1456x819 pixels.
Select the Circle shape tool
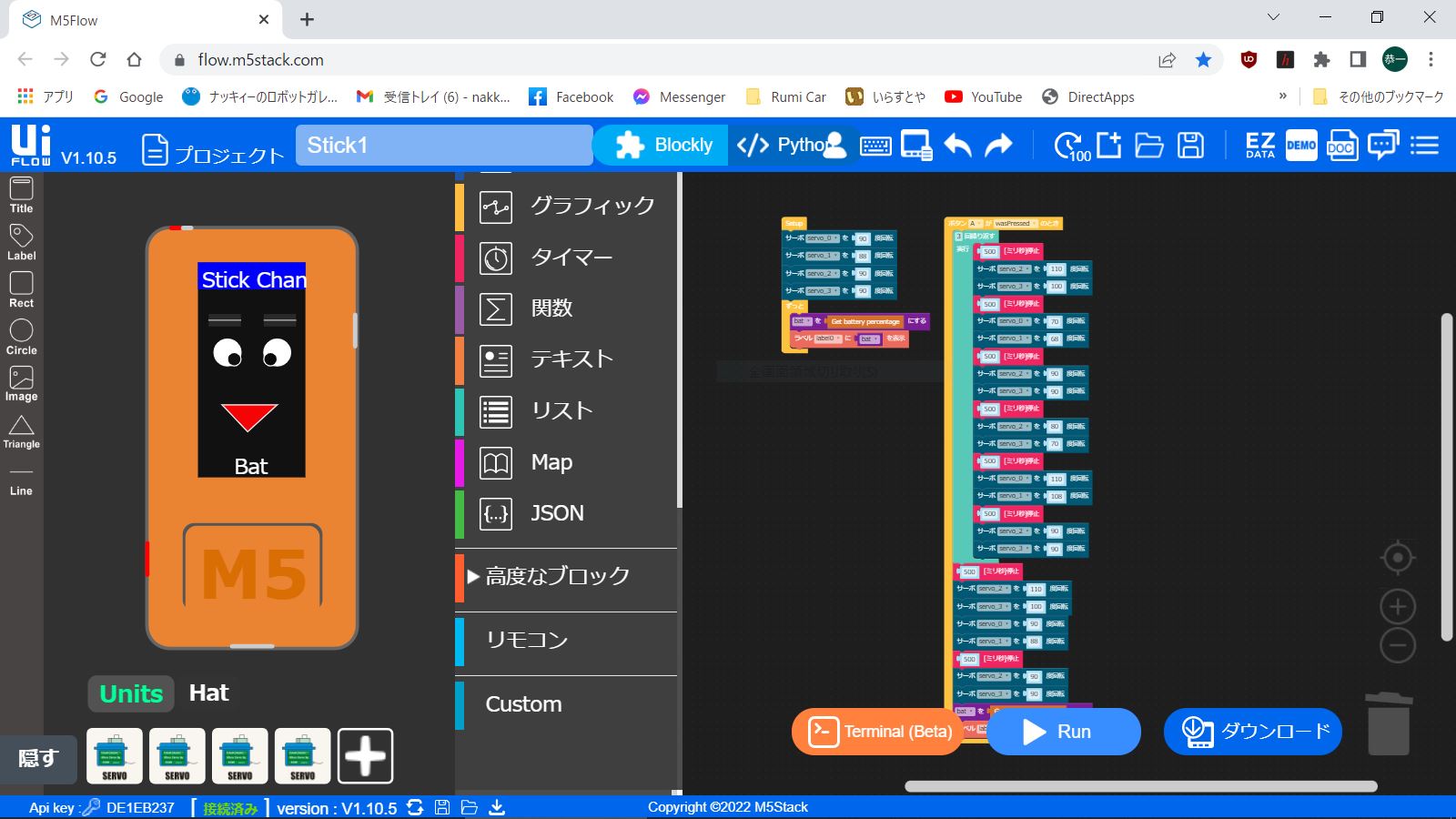(21, 337)
